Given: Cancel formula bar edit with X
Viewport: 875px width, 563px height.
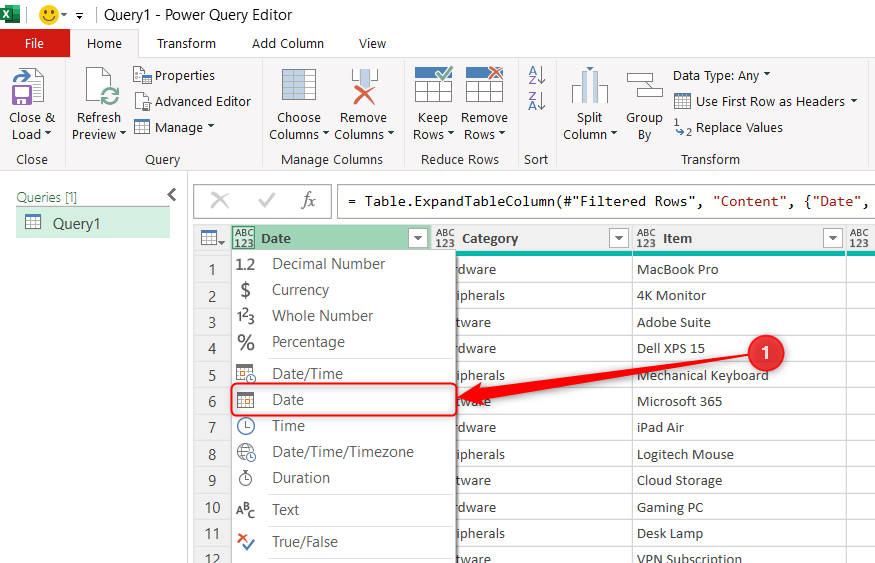Looking at the screenshot, I should (220, 200).
